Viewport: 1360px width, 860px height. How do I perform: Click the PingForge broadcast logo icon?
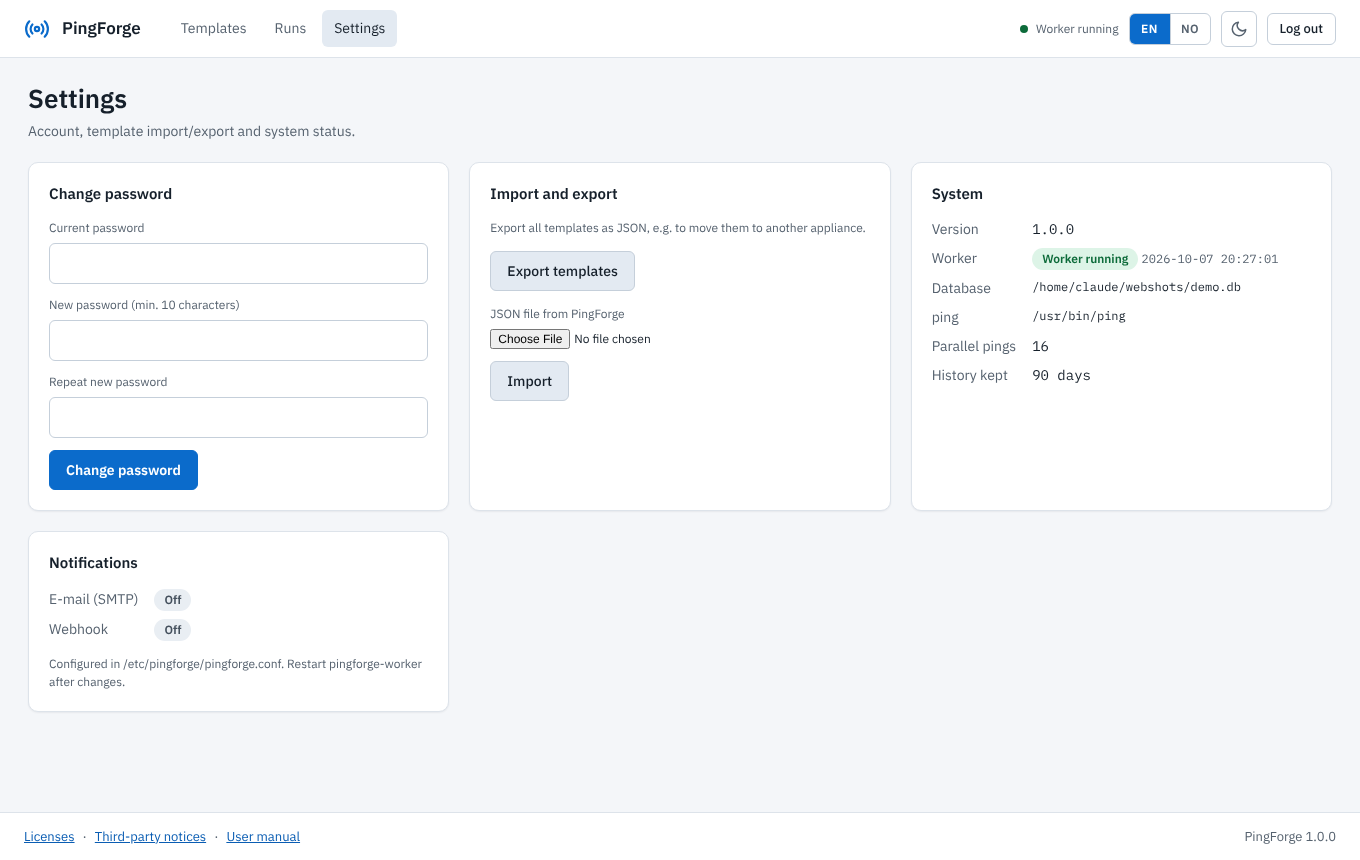(37, 29)
